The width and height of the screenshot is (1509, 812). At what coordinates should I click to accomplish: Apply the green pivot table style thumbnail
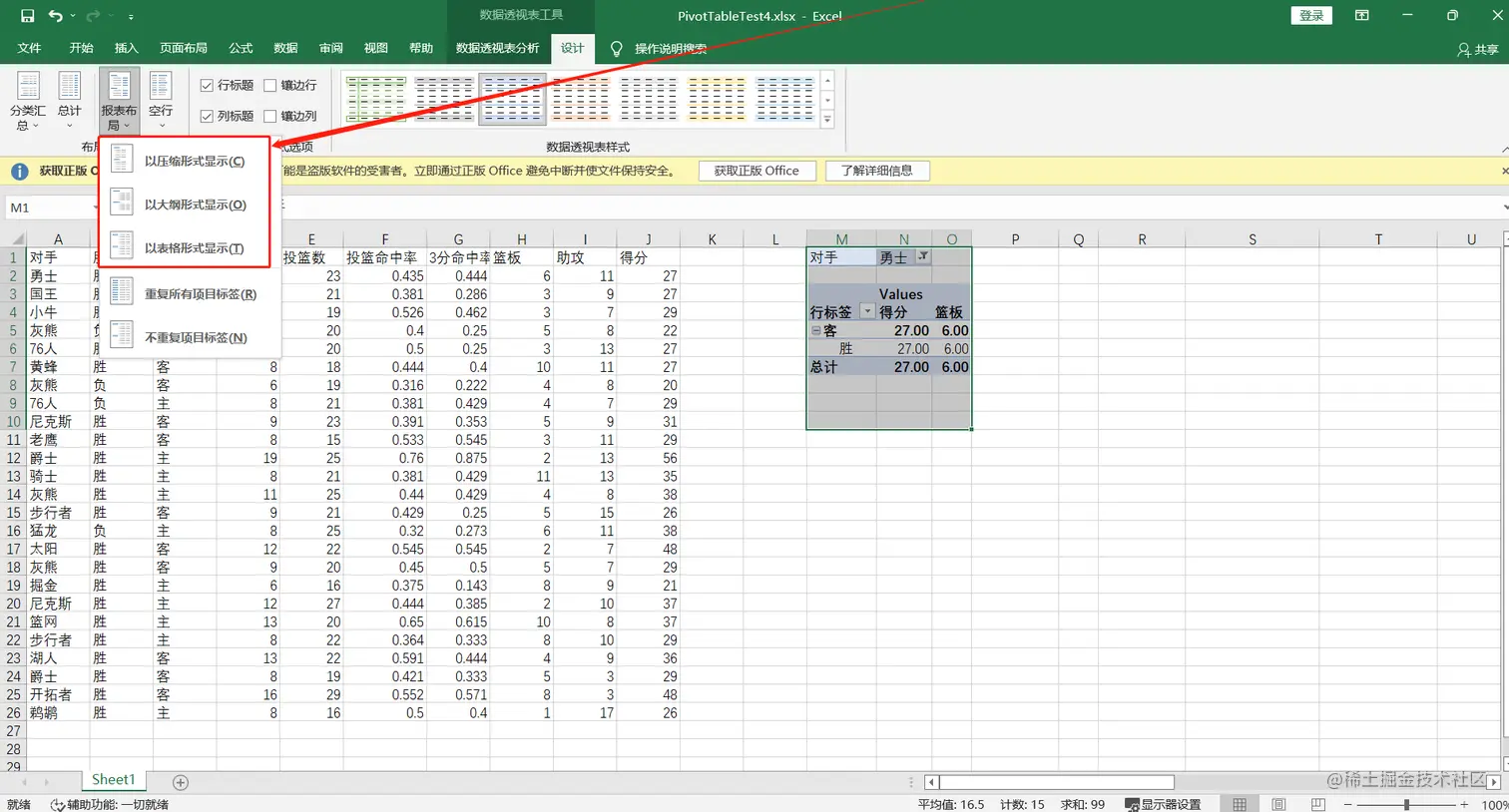(x=376, y=99)
